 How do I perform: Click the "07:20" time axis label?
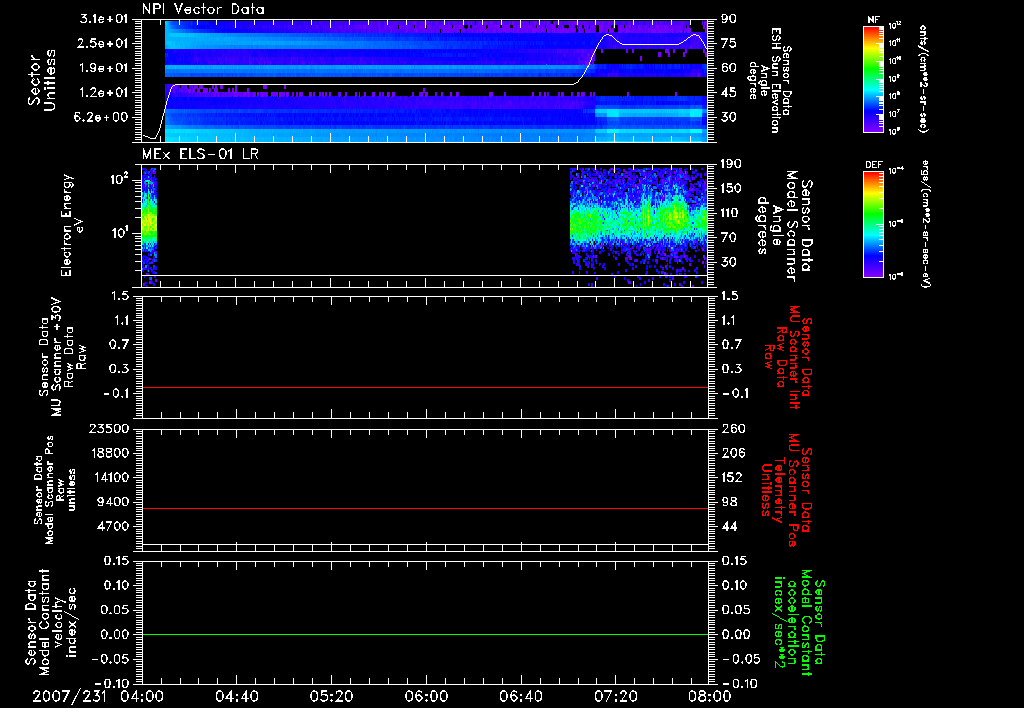pyautogui.click(x=615, y=696)
